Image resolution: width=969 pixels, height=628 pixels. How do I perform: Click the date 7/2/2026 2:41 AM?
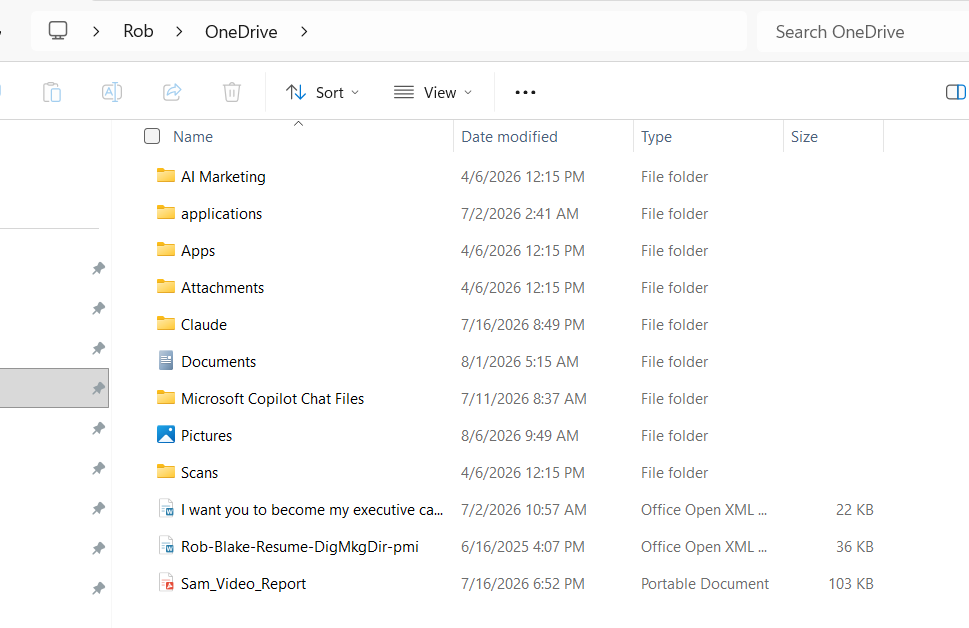520,214
